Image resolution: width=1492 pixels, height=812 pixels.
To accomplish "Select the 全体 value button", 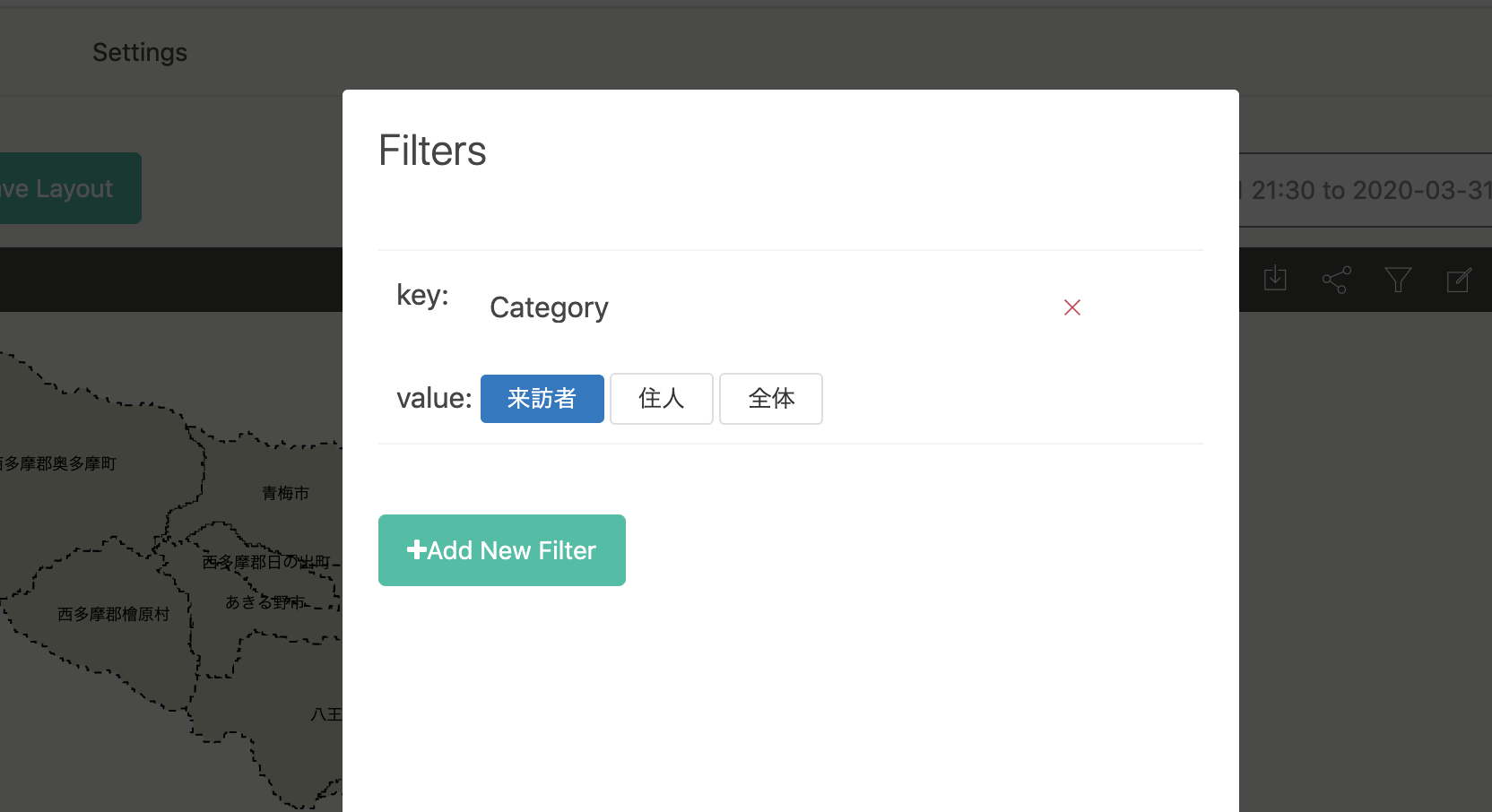I will [x=771, y=399].
